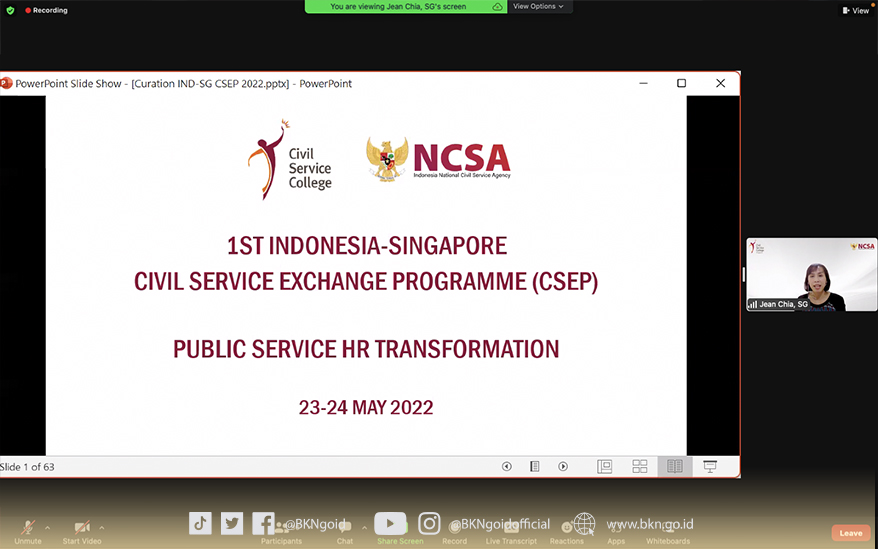Open the Participants panel
Viewport: 878px width, 549px height.
click(281, 528)
